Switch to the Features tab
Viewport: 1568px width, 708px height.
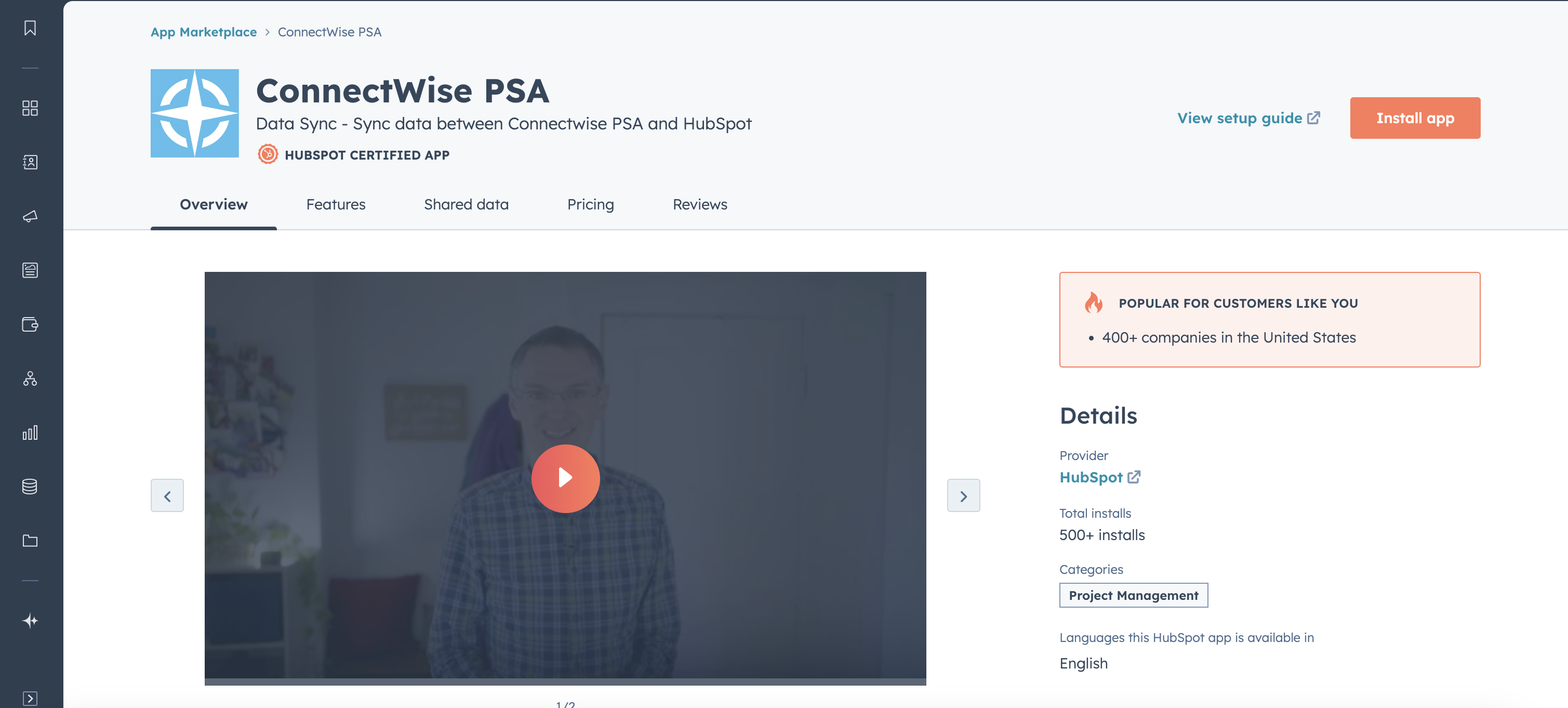tap(336, 204)
